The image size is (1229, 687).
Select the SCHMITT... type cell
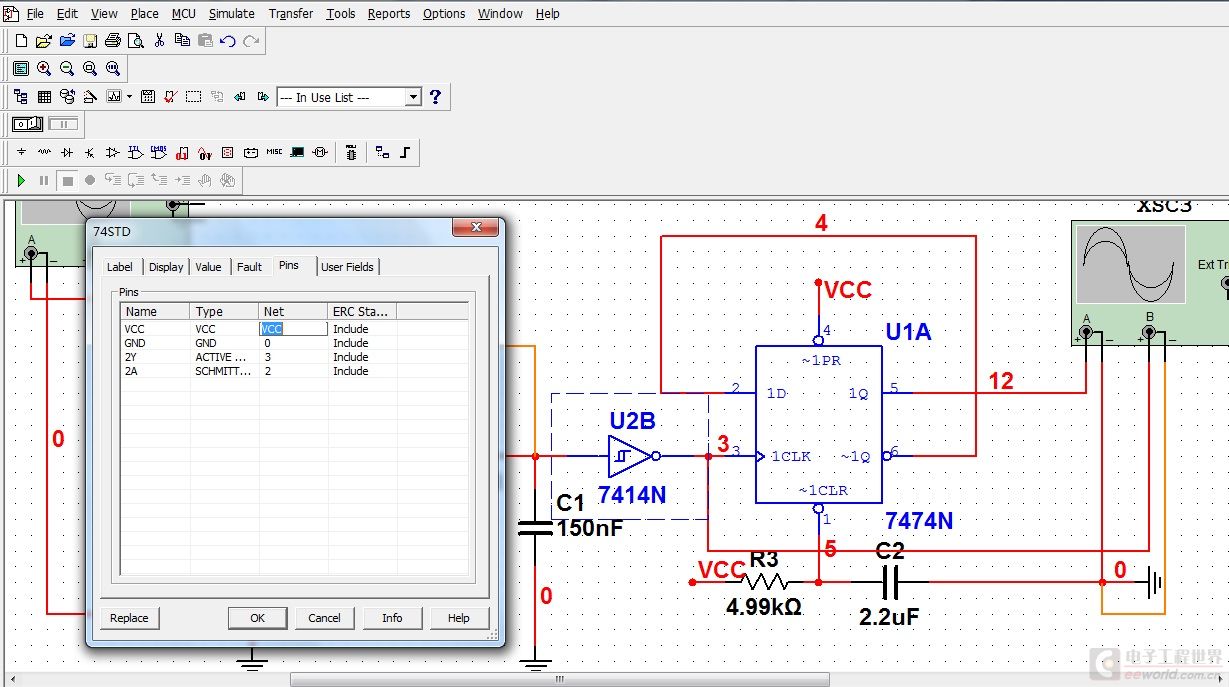coord(224,371)
